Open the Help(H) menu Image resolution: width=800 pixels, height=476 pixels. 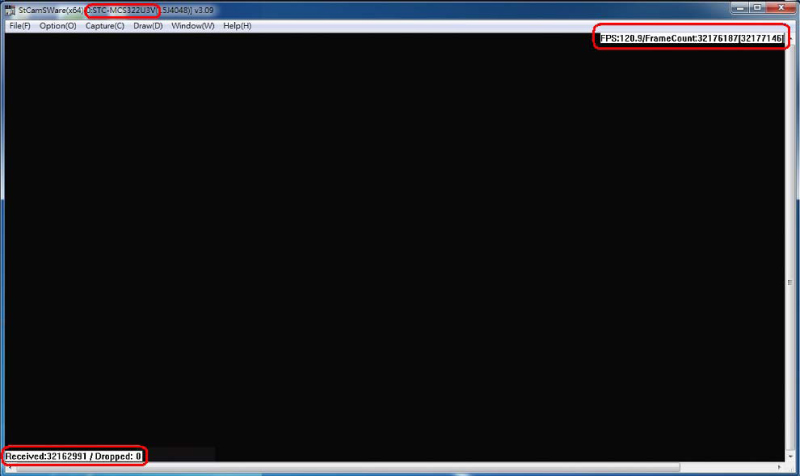point(237,25)
